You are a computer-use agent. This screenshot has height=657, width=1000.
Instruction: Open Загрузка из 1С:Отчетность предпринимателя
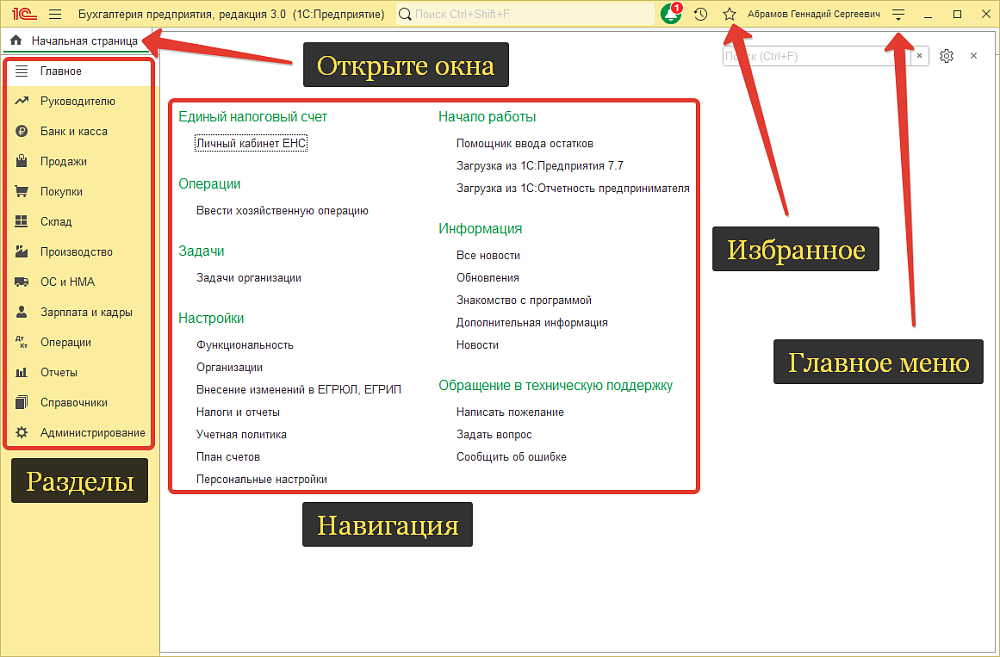(x=573, y=188)
